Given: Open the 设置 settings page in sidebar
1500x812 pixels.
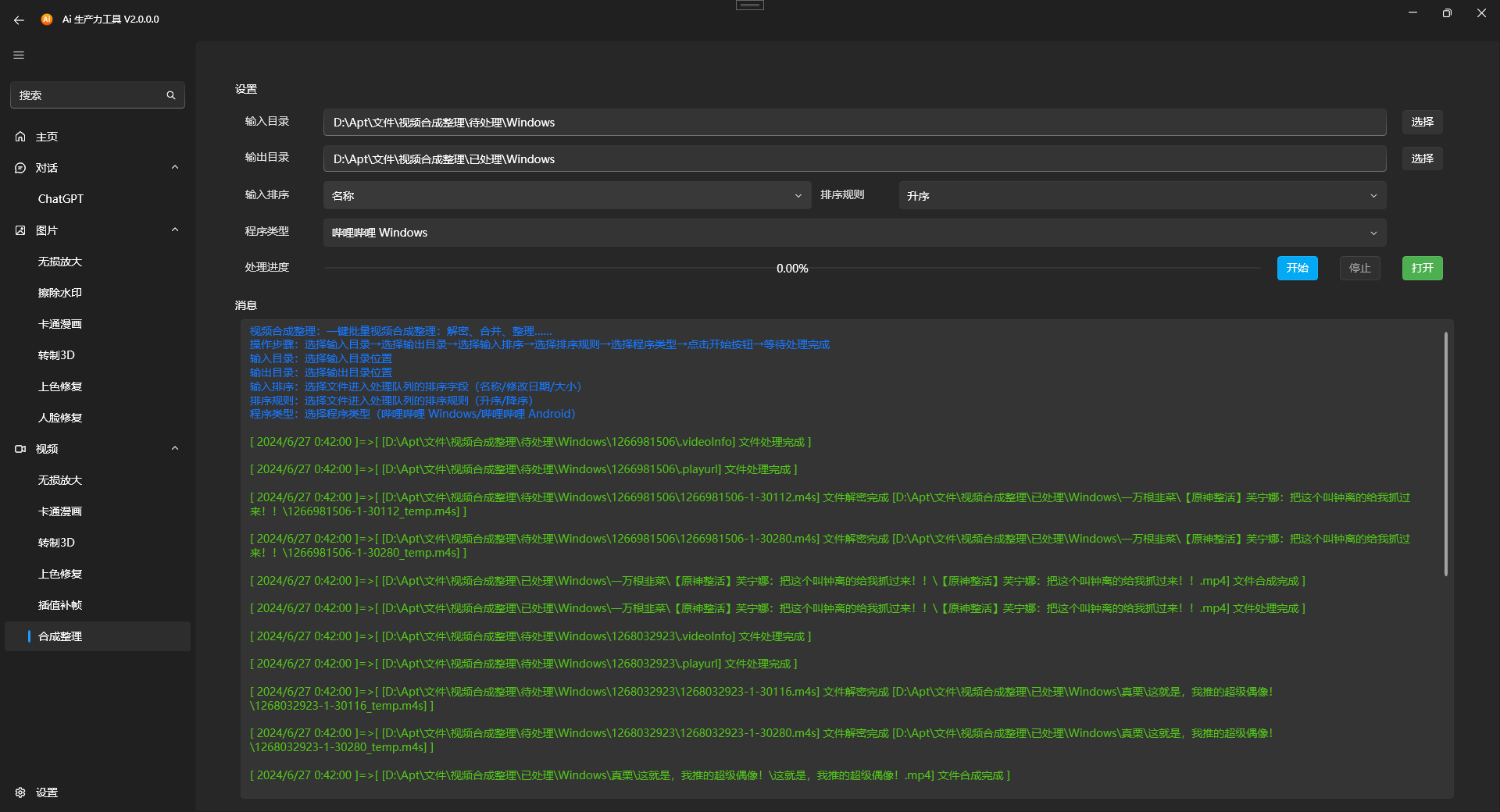Looking at the screenshot, I should coord(98,792).
